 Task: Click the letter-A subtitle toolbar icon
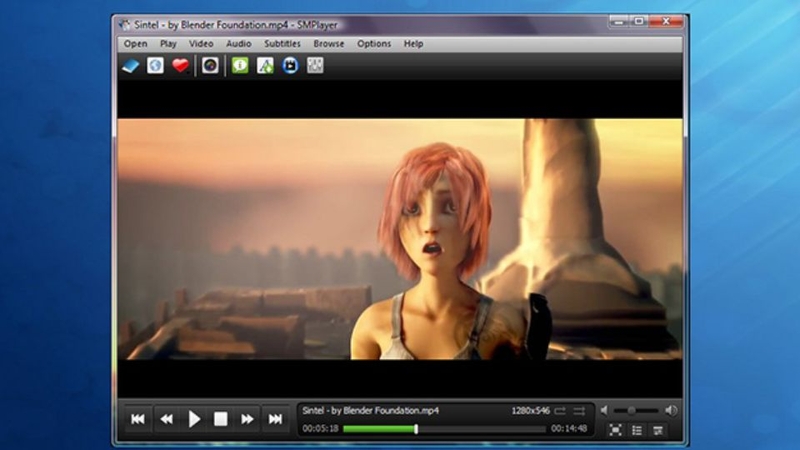coord(265,65)
